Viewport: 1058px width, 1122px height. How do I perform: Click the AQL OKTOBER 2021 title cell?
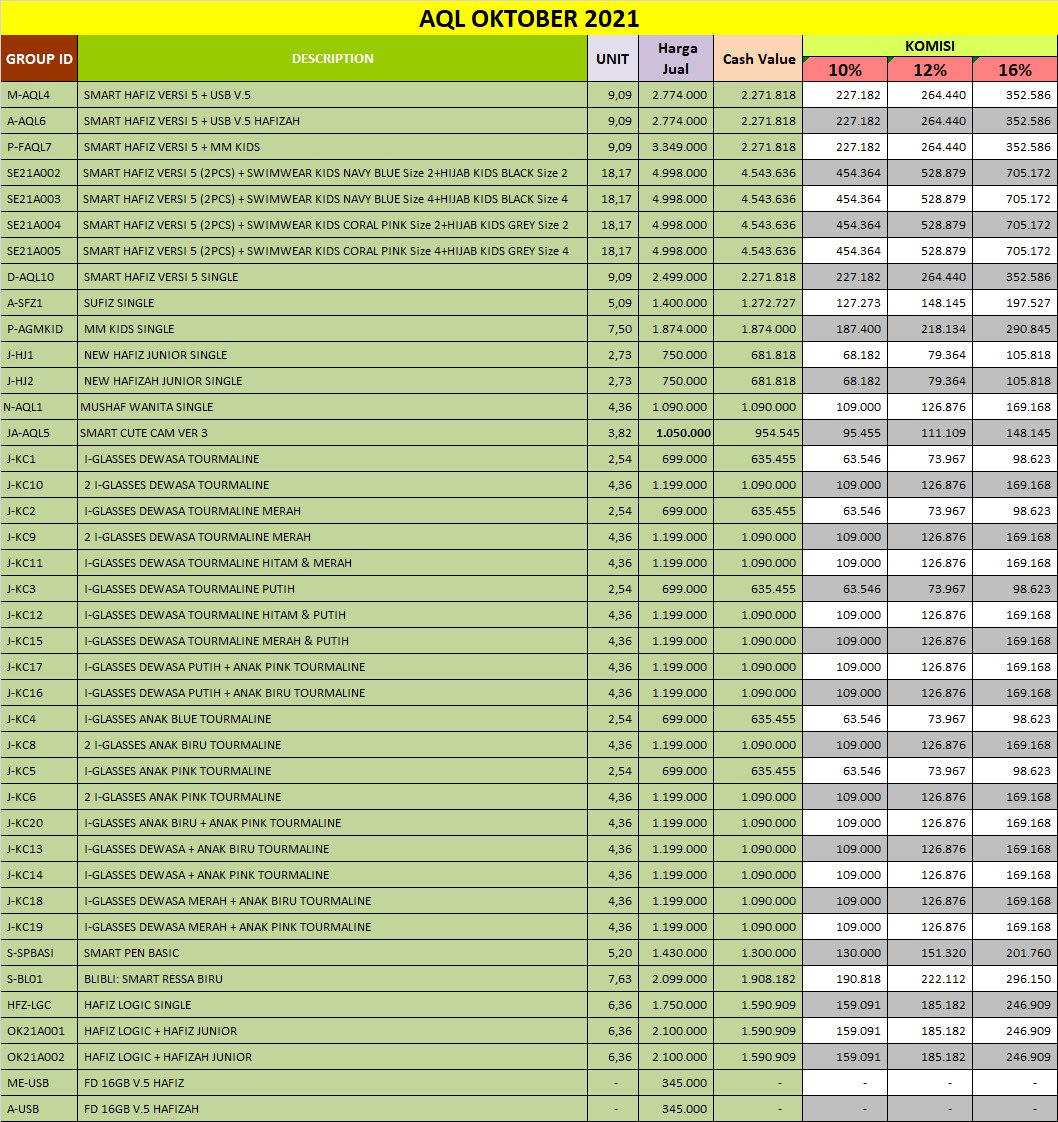(529, 18)
